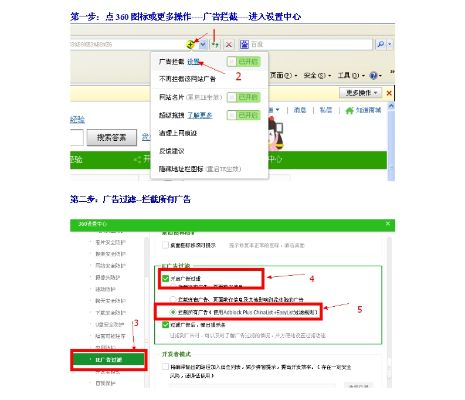Image resolution: width=465 pixels, height=400 pixels.
Task: Open the 设置 link beside 广告拦截
Action: point(193,62)
